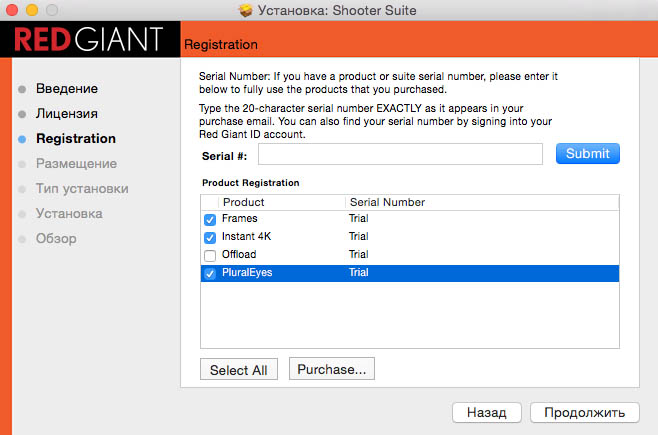Click the Trial value for PluralEyes
Viewport: 658px width, 435px height.
tap(359, 273)
